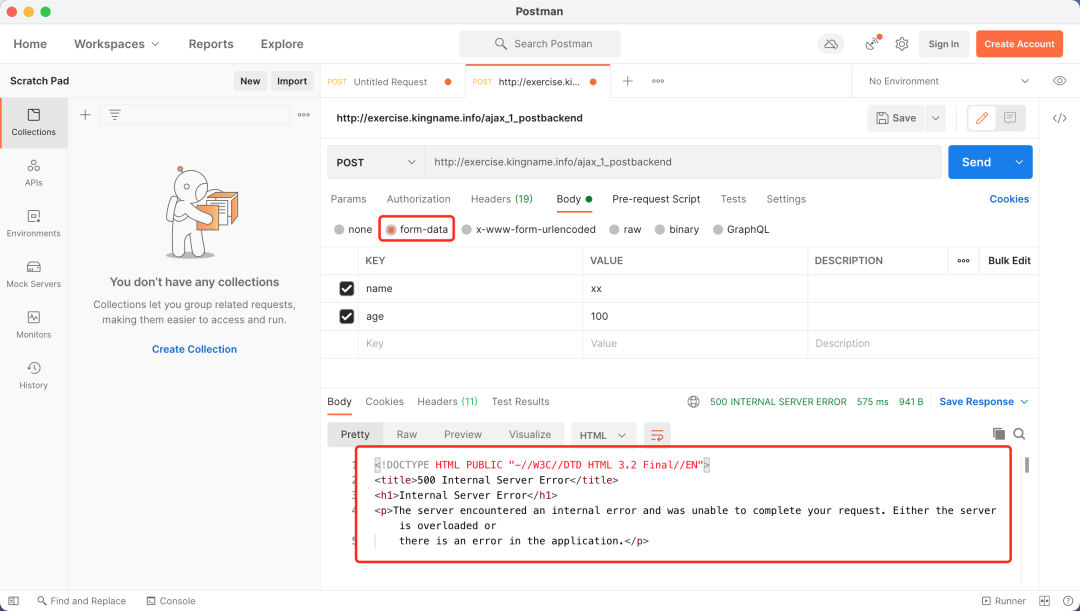Image resolution: width=1080 pixels, height=611 pixels.
Task: Click the Search Postman field
Action: (x=539, y=43)
